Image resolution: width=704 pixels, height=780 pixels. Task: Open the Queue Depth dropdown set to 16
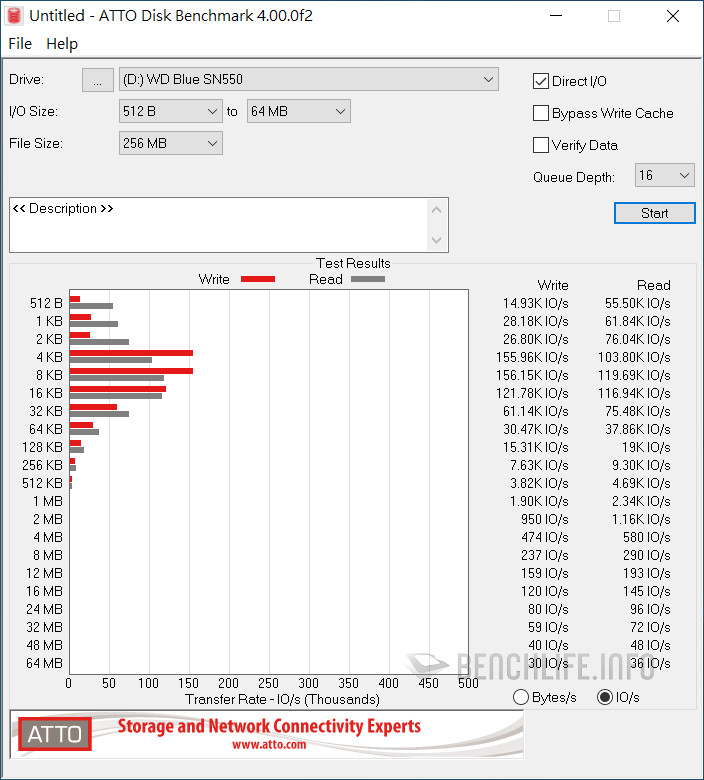[x=664, y=175]
